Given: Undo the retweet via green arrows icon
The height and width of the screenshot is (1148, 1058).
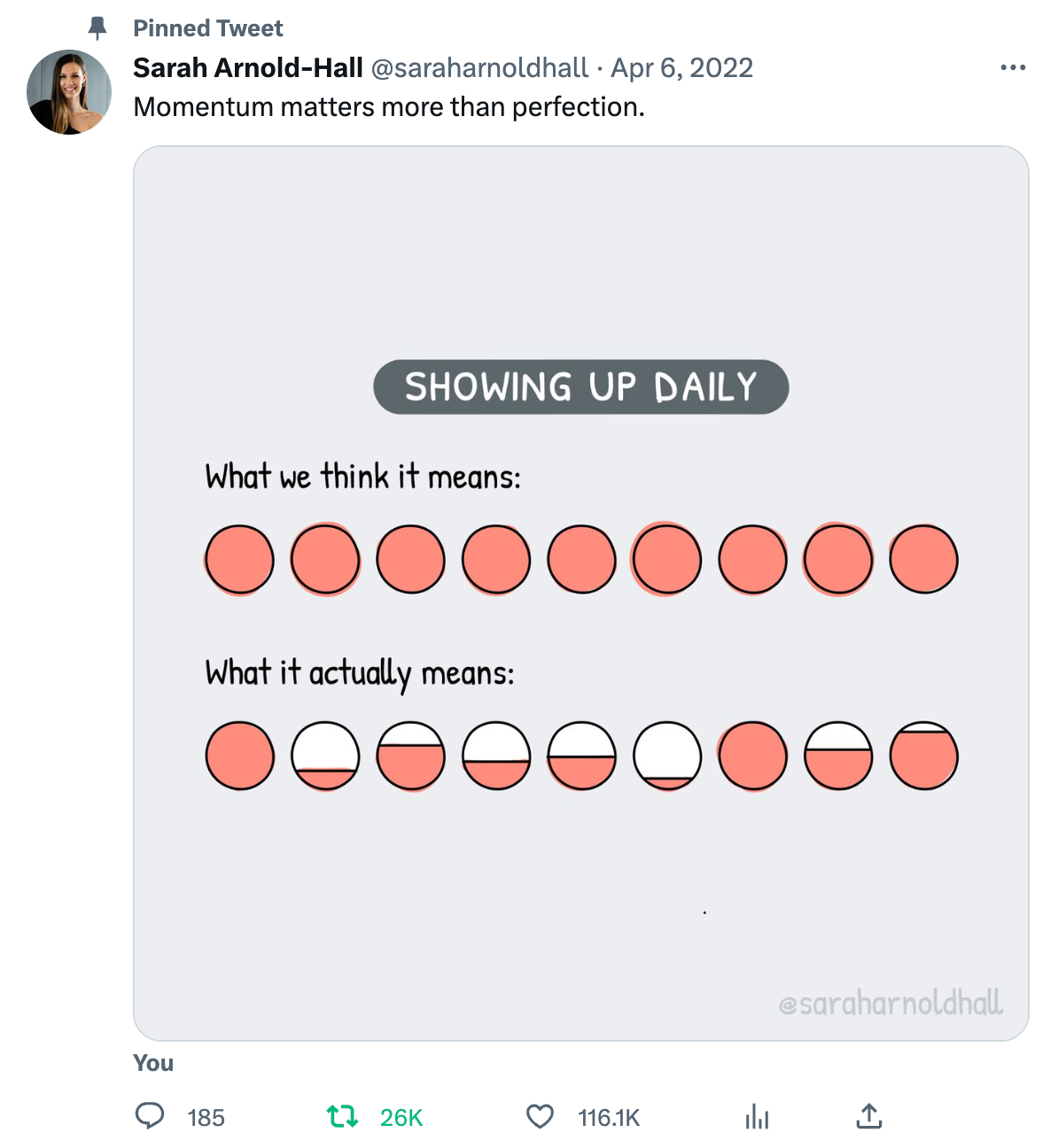Looking at the screenshot, I should coord(343,1116).
